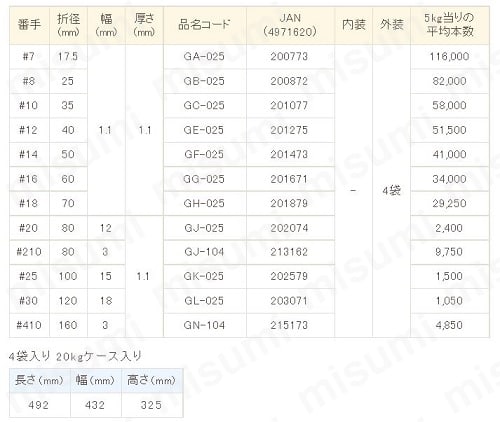Click the GK-025 product code
This screenshot has height=422, width=500.
pyautogui.click(x=204, y=276)
